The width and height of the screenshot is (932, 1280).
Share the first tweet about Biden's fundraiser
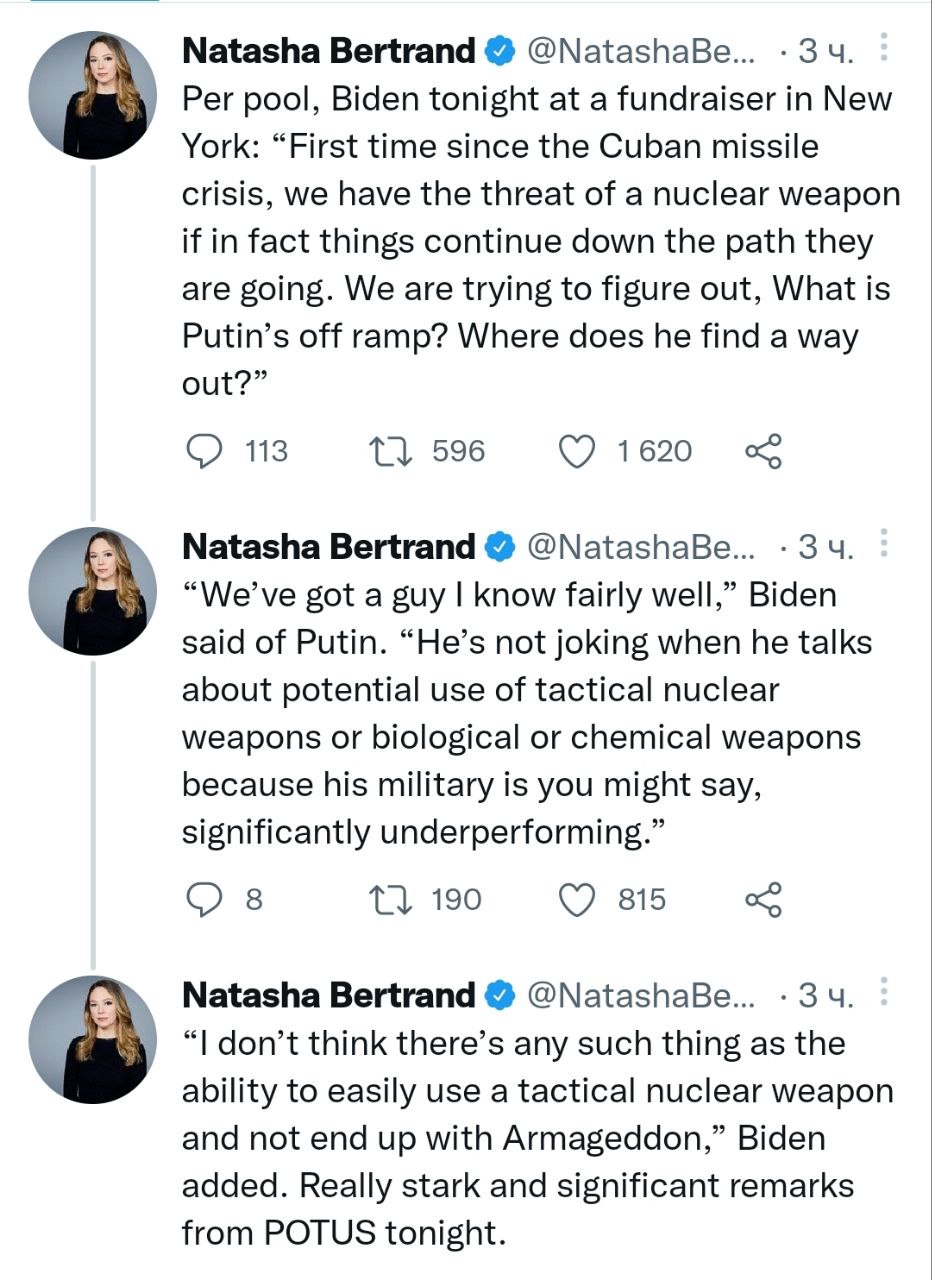(x=763, y=452)
